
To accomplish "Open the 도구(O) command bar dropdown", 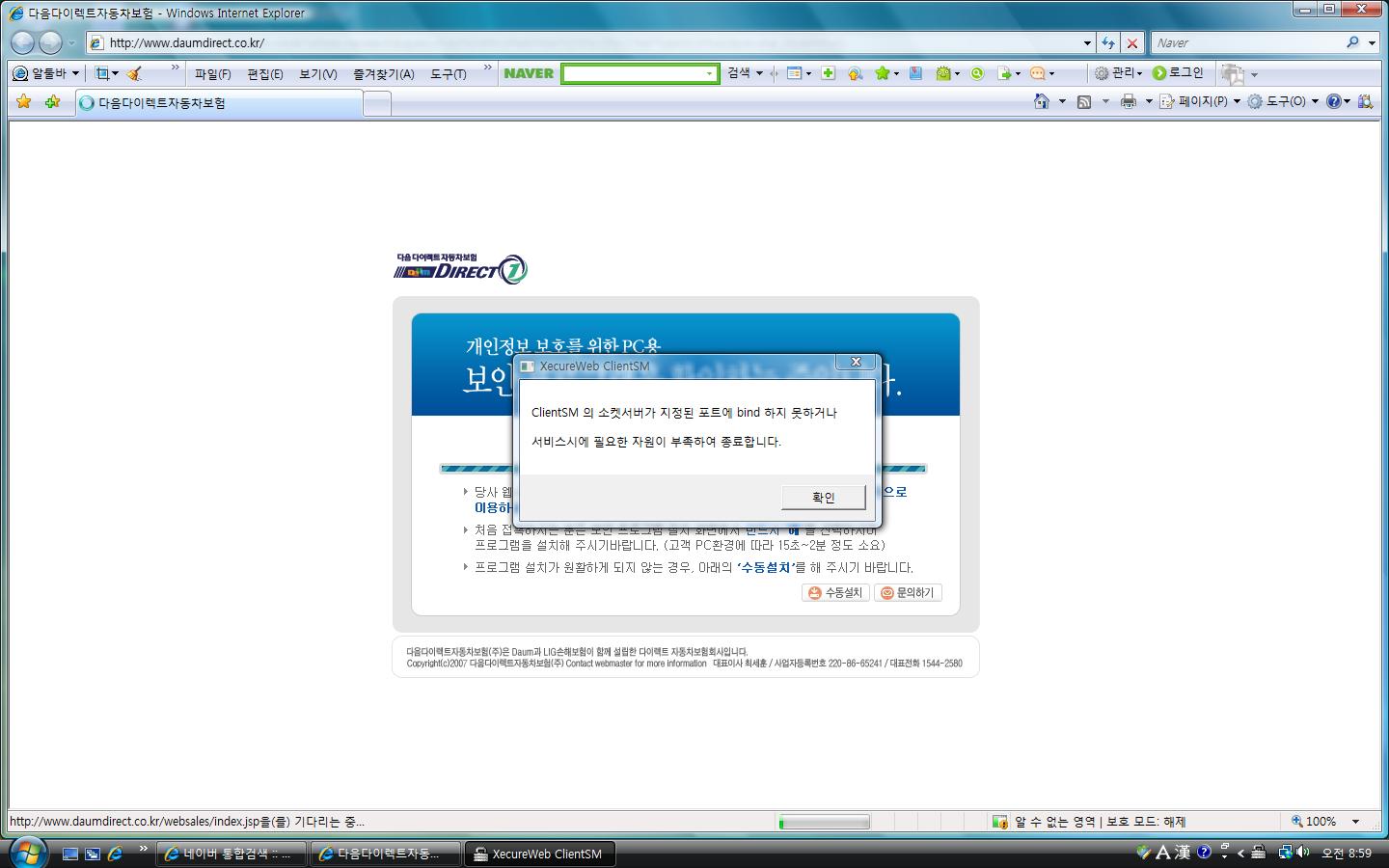I will pos(1282,101).
